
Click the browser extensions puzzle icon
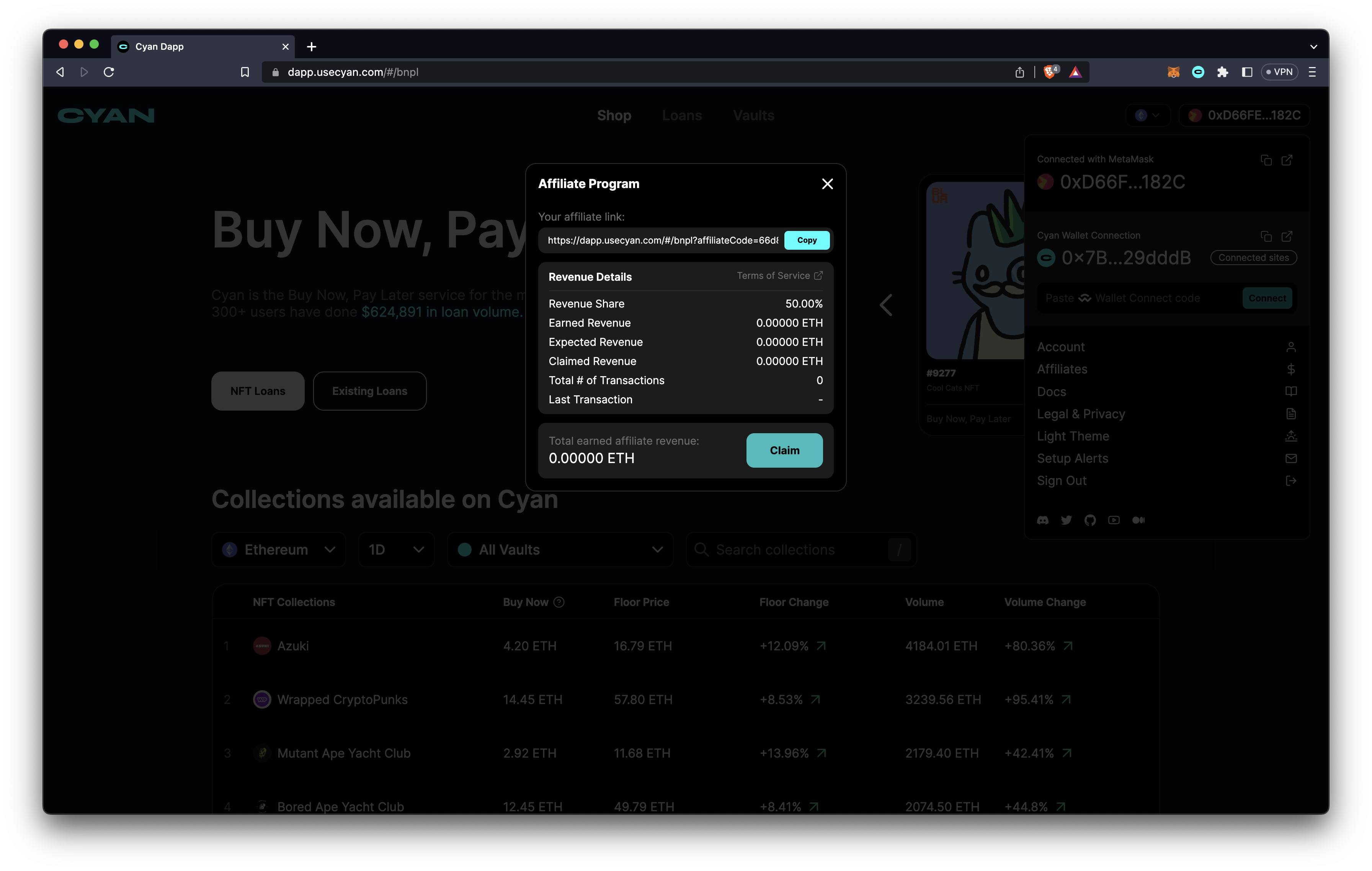pyautogui.click(x=1222, y=72)
